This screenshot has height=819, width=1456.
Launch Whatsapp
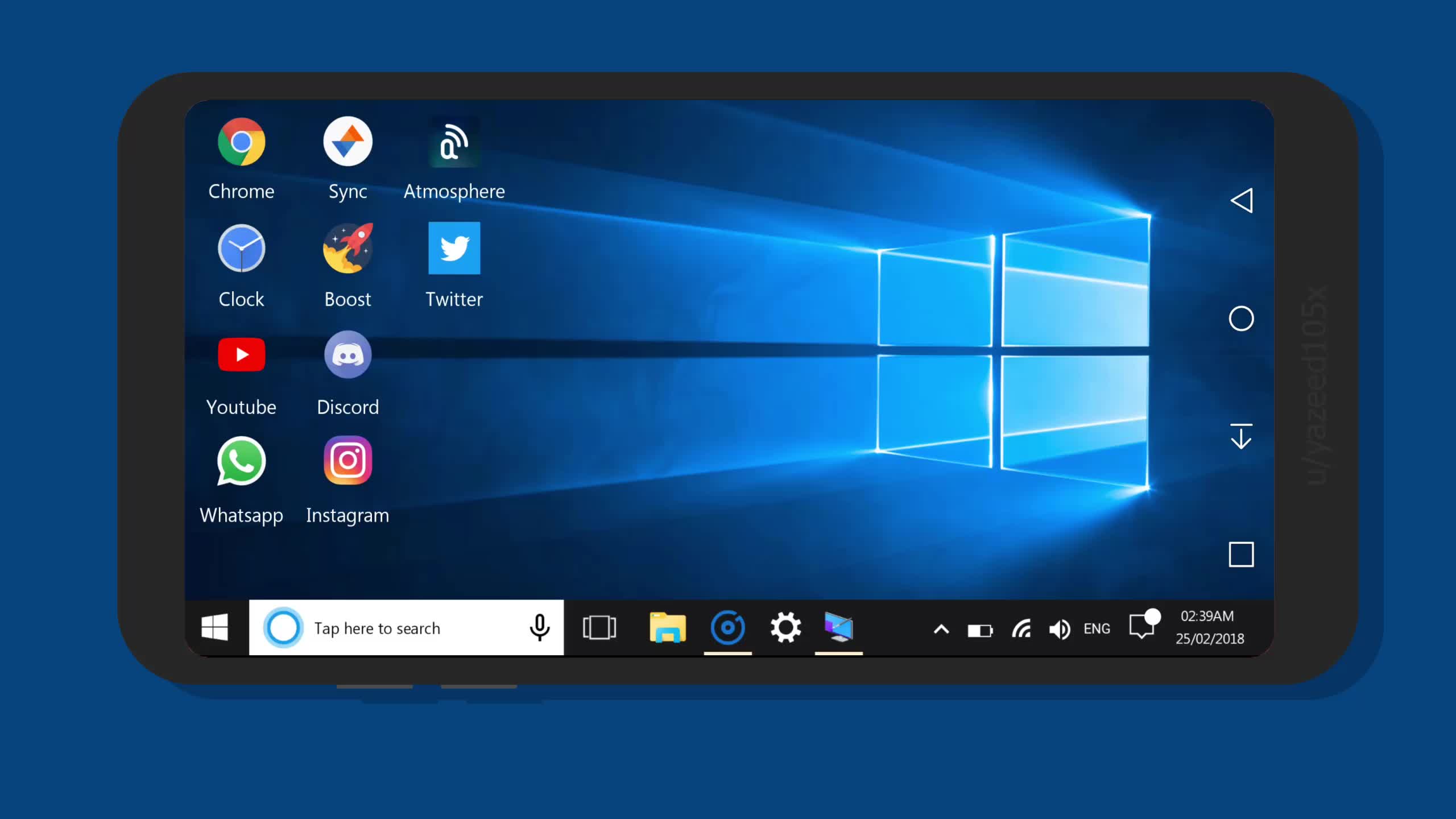point(241,462)
